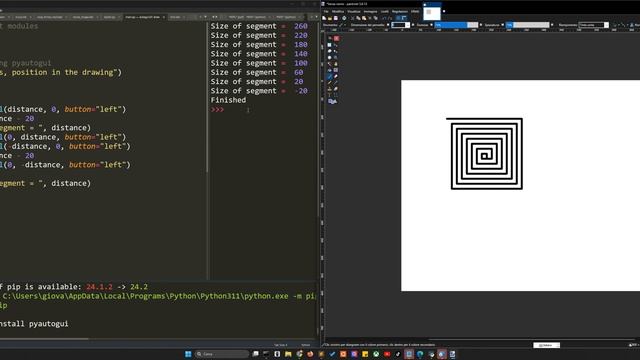Viewport: 640px width, 360px height.
Task: Select the Move Selected Pixels tool
Action: coord(336,45)
